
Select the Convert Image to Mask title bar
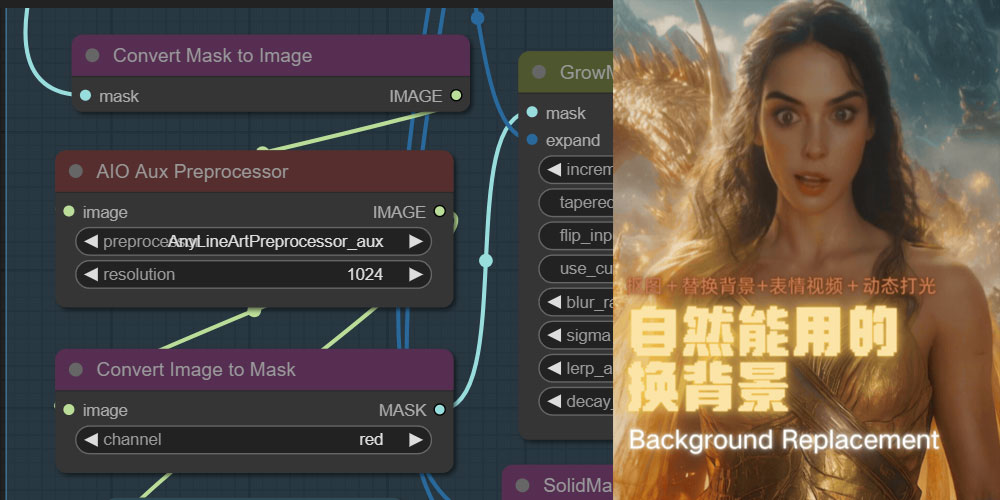(254, 370)
